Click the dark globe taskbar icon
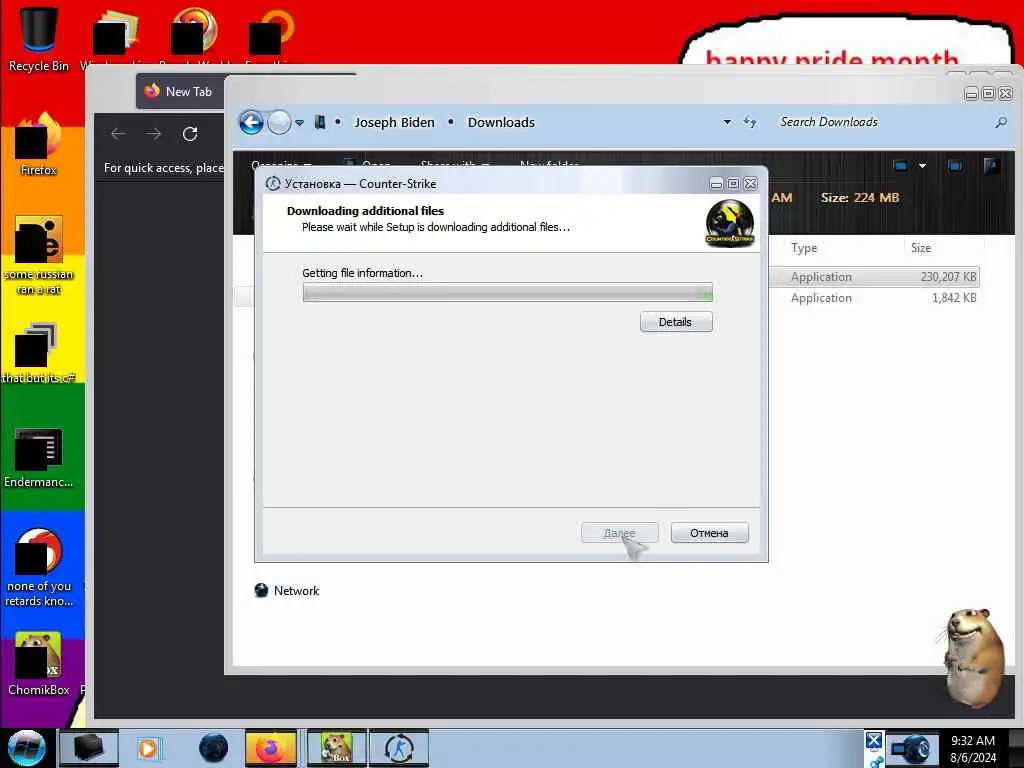Viewport: 1024px width, 768px height. (213, 748)
